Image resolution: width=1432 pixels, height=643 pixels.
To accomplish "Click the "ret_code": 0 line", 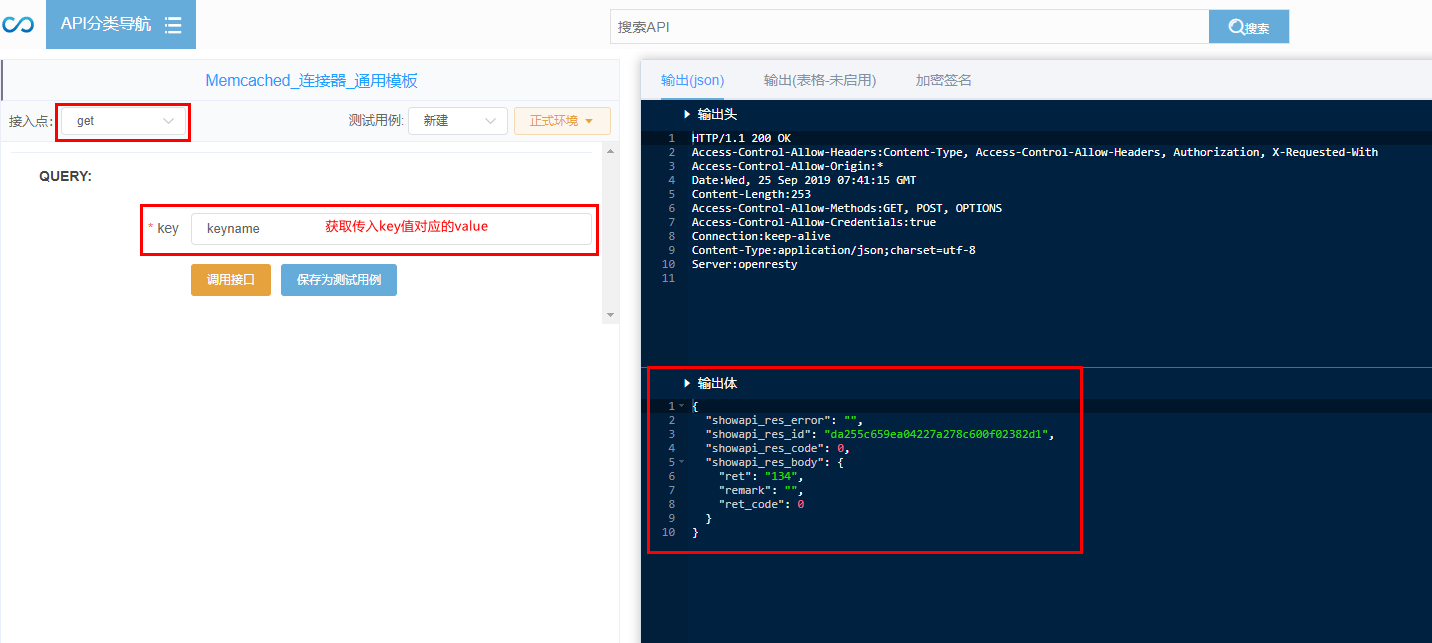I will (761, 505).
